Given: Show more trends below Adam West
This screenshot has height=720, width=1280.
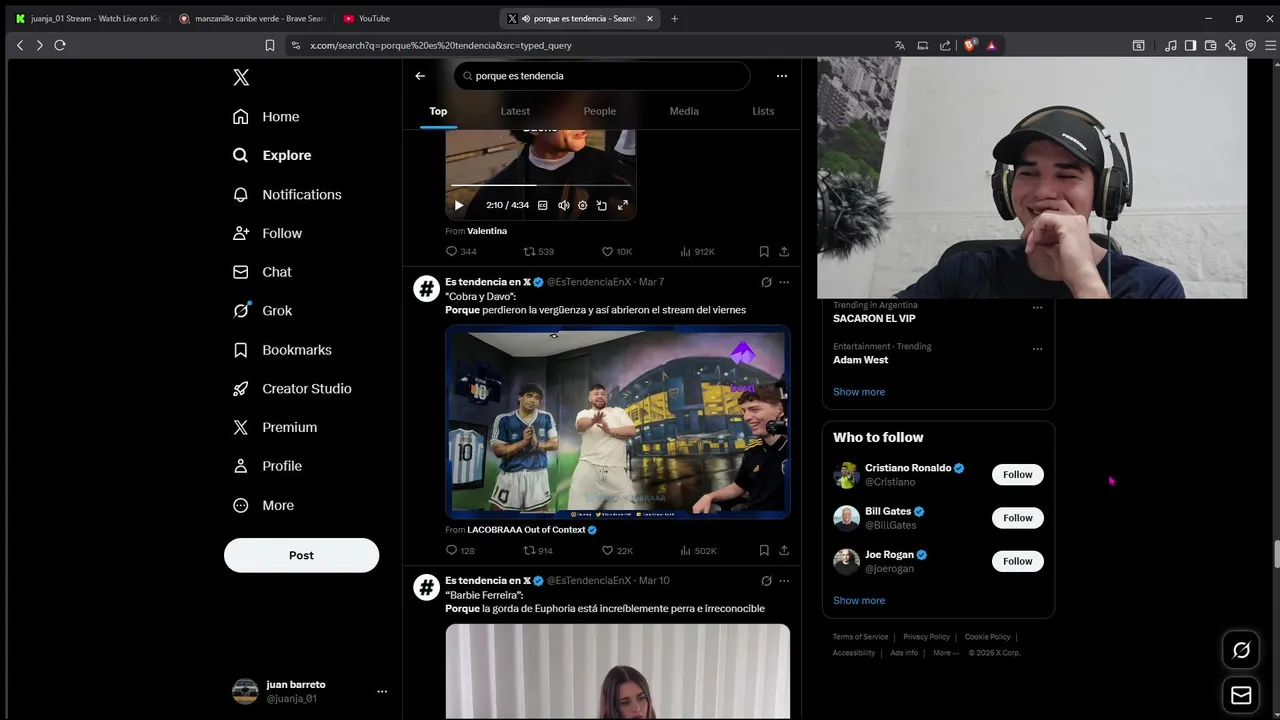Looking at the screenshot, I should 859,392.
